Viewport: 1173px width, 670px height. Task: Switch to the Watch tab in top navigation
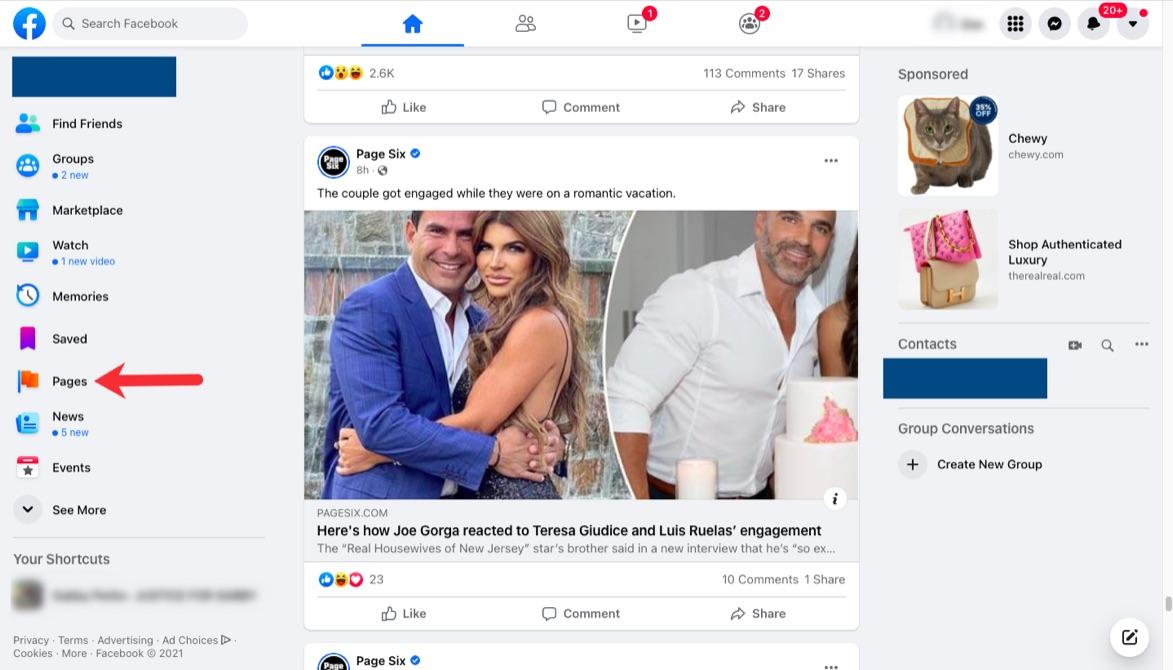pos(637,23)
